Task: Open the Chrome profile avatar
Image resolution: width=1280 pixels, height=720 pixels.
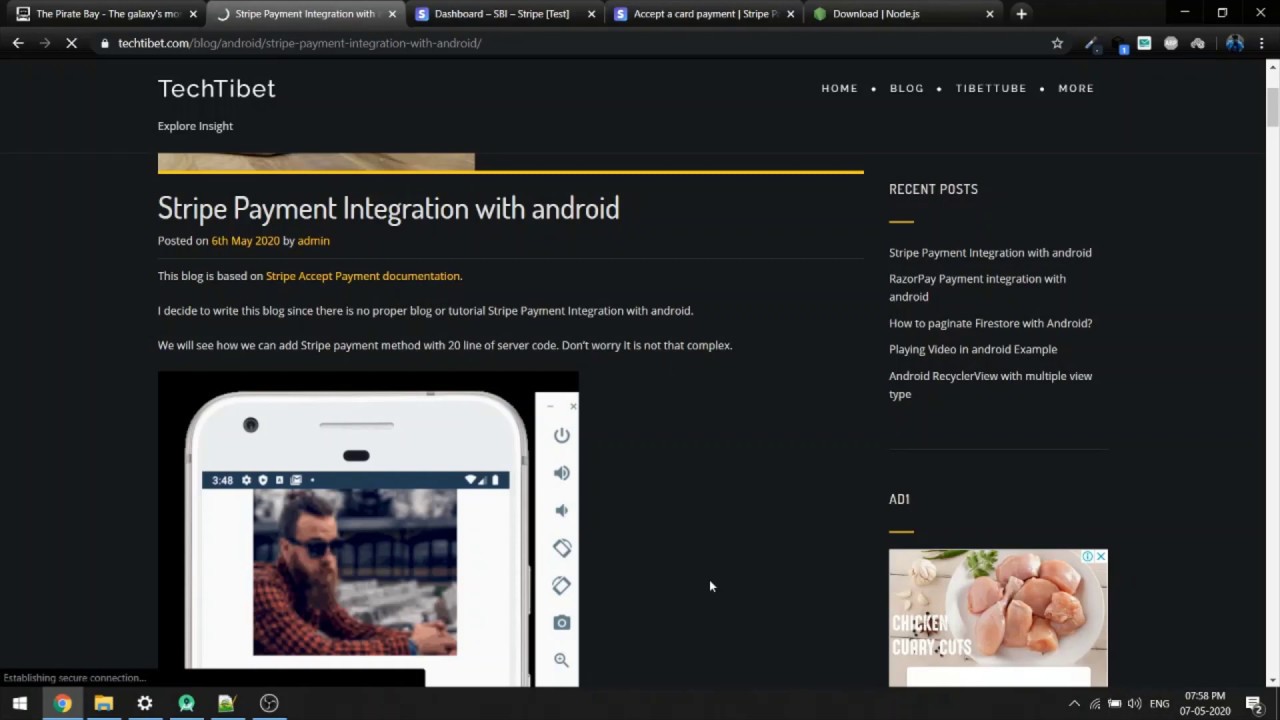Action: tap(1234, 43)
